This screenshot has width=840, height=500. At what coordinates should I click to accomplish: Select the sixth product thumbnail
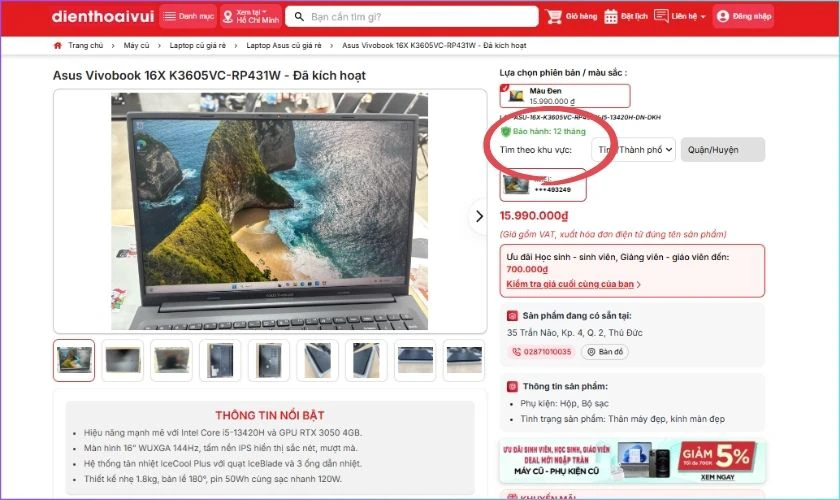[x=317, y=360]
